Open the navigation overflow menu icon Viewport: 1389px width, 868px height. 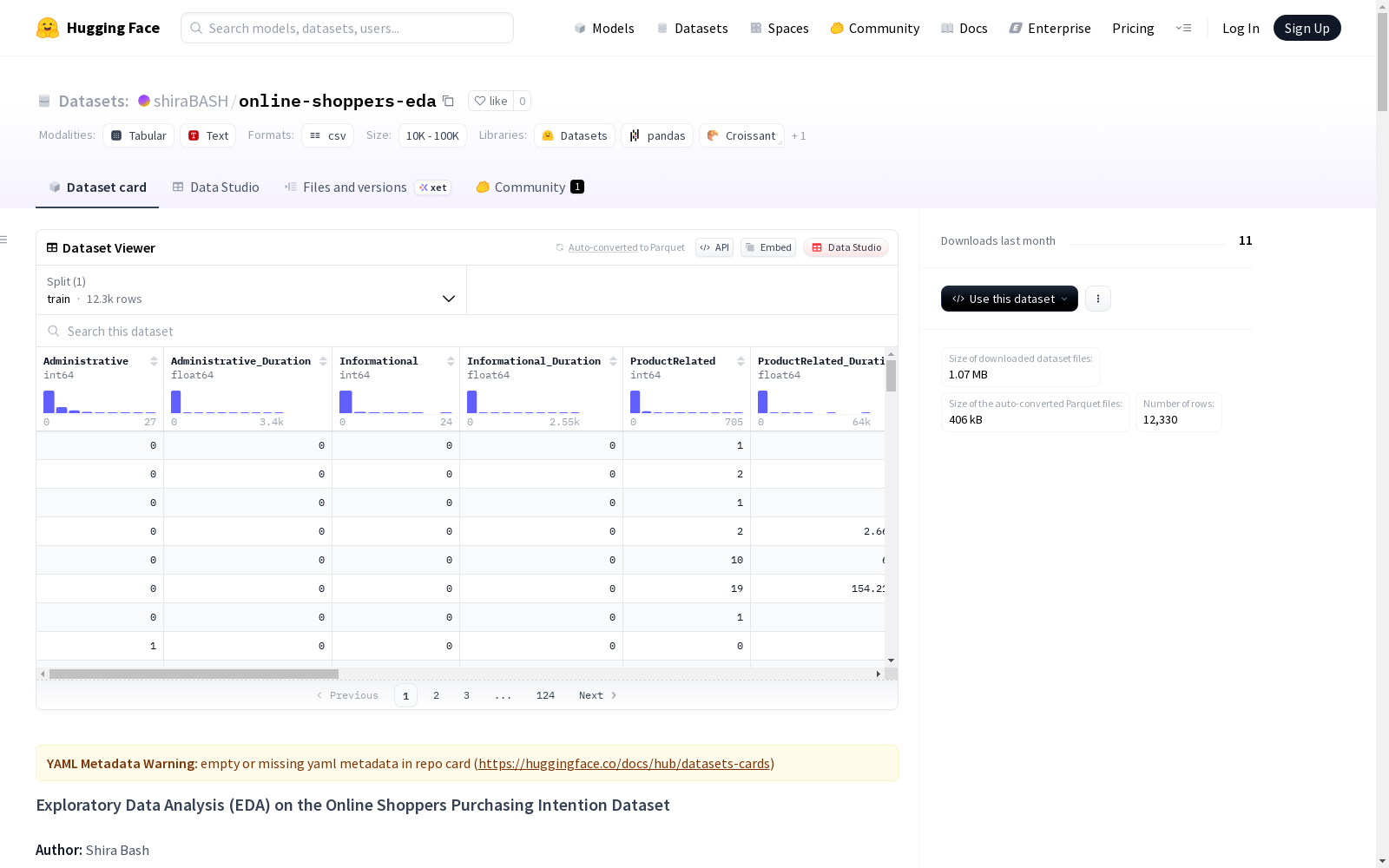pyautogui.click(x=1183, y=28)
